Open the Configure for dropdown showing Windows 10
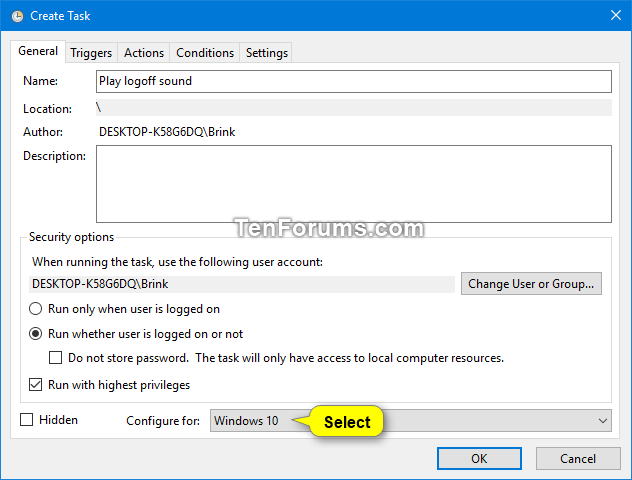 (410, 421)
